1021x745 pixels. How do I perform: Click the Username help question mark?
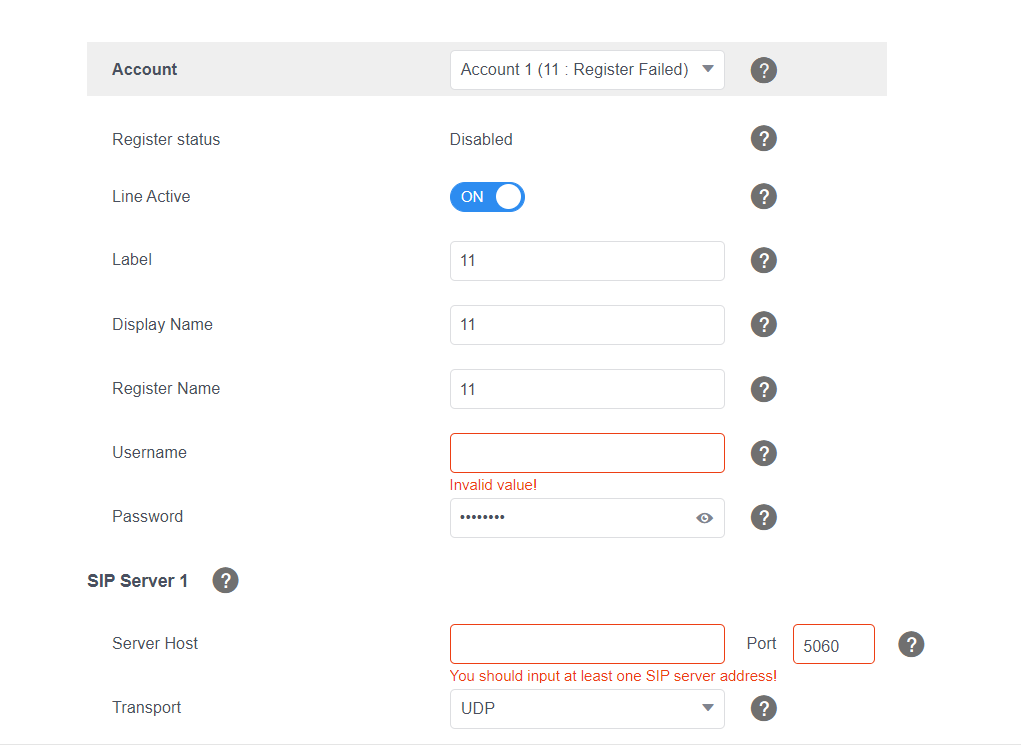pos(763,453)
